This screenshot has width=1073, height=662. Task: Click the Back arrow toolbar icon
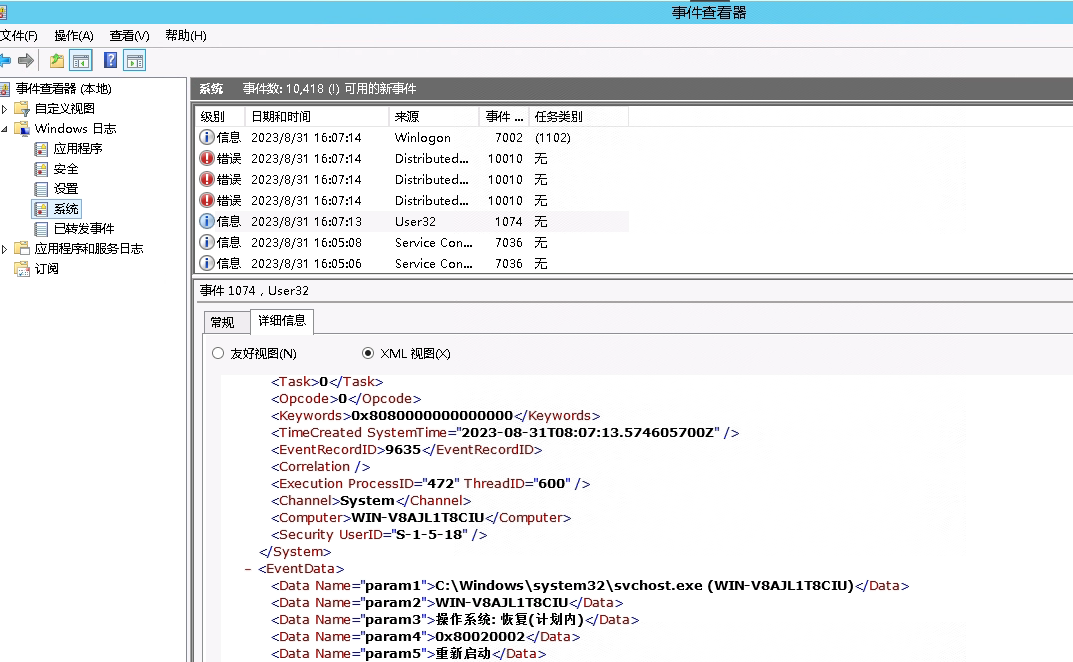point(5,61)
